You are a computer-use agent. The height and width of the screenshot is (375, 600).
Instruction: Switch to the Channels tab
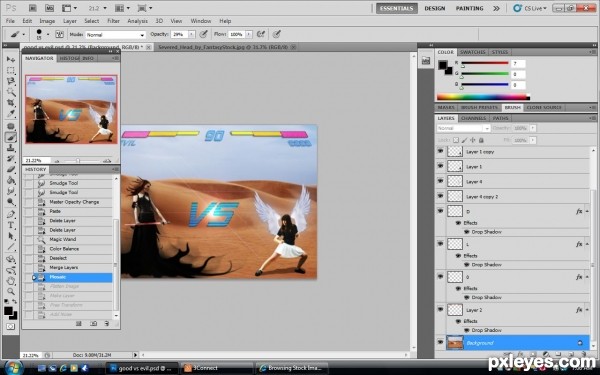click(x=473, y=118)
